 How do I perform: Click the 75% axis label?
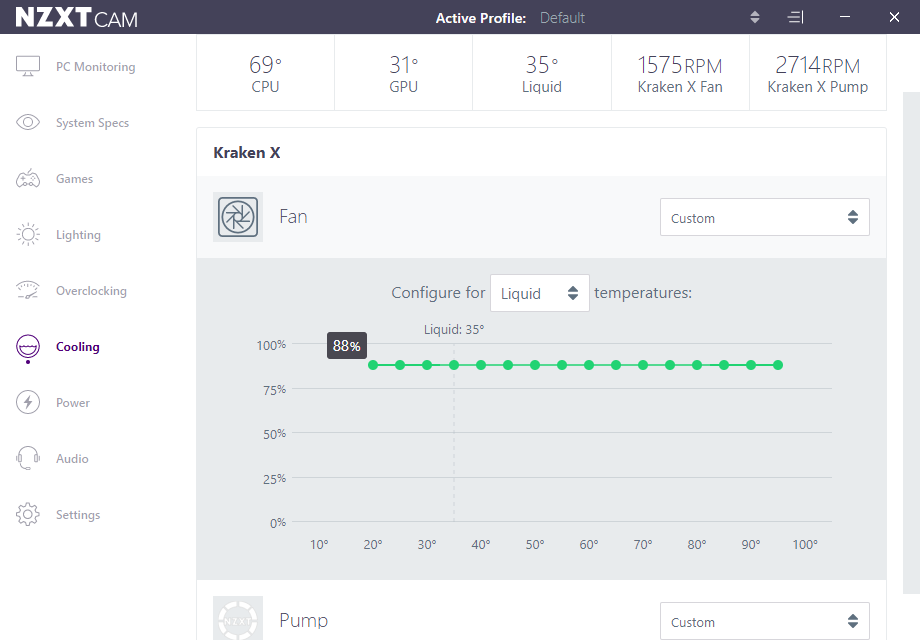(275, 390)
